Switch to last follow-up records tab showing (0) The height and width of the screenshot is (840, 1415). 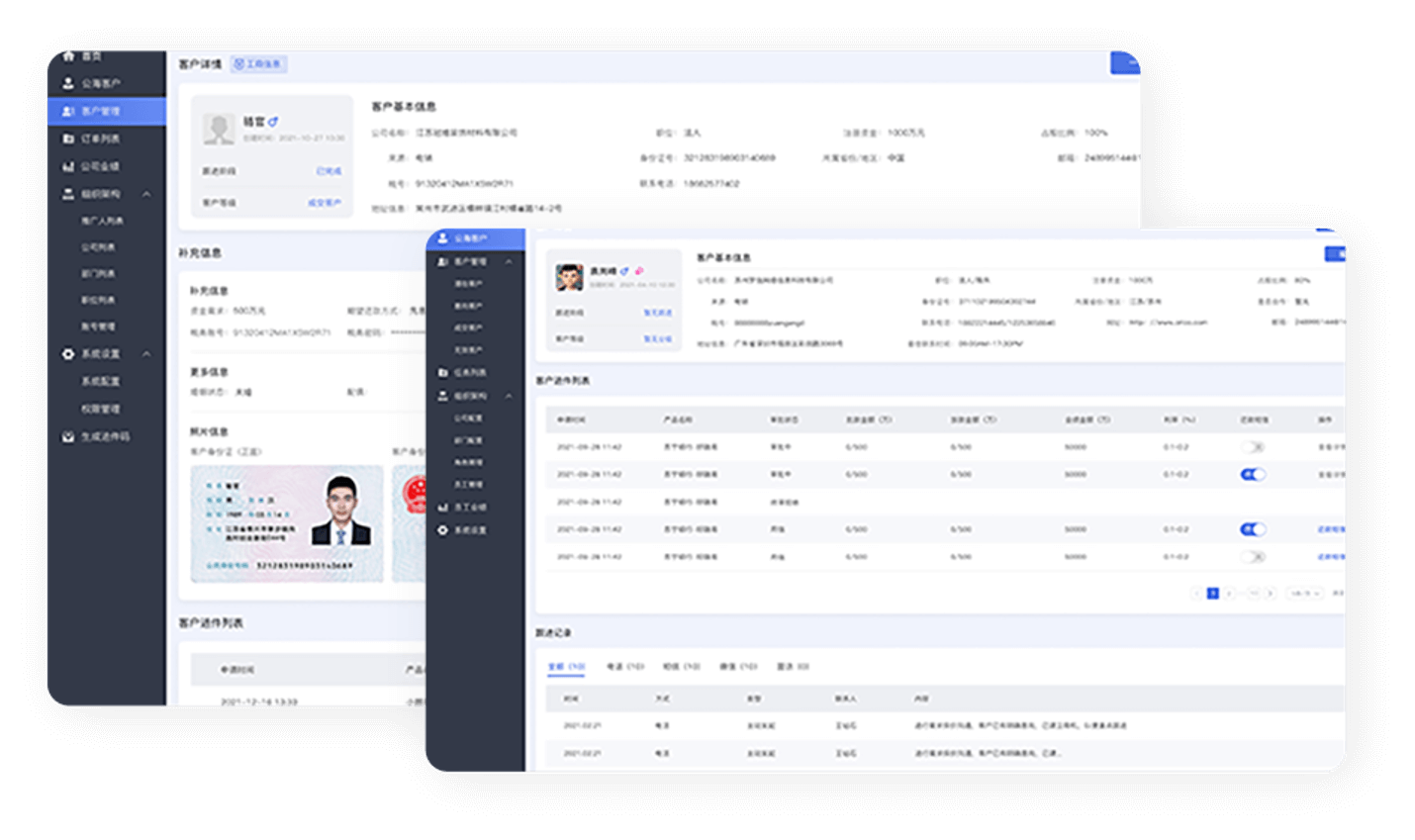[x=793, y=667]
